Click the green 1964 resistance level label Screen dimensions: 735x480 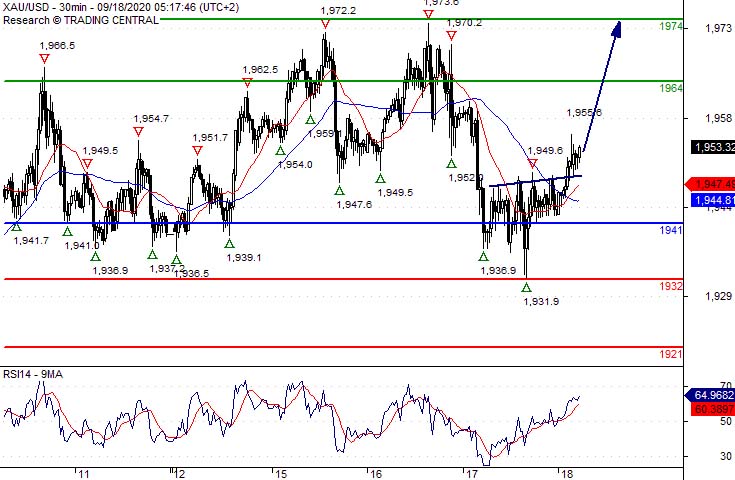[x=671, y=88]
